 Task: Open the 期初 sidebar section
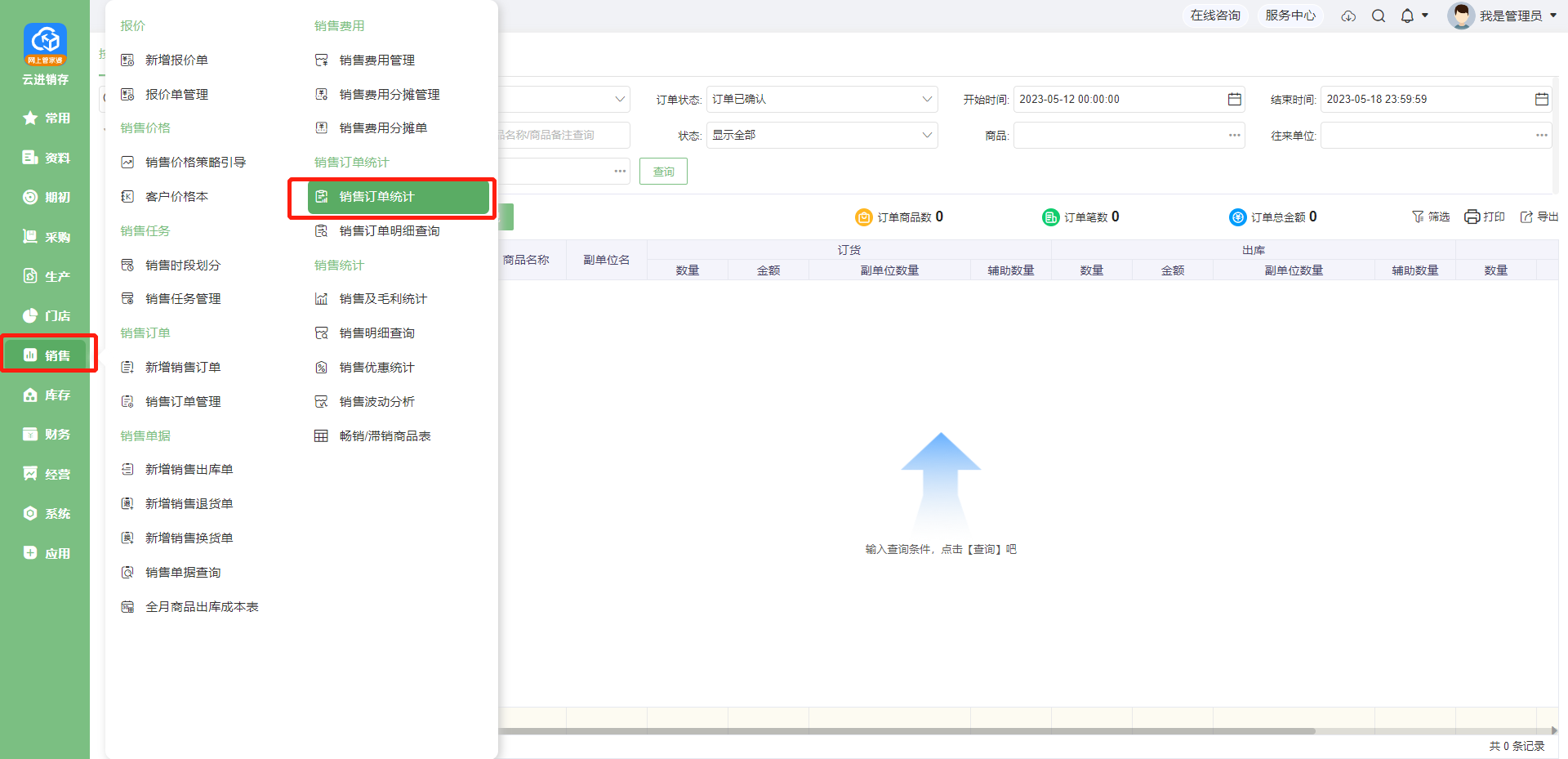pos(45,197)
